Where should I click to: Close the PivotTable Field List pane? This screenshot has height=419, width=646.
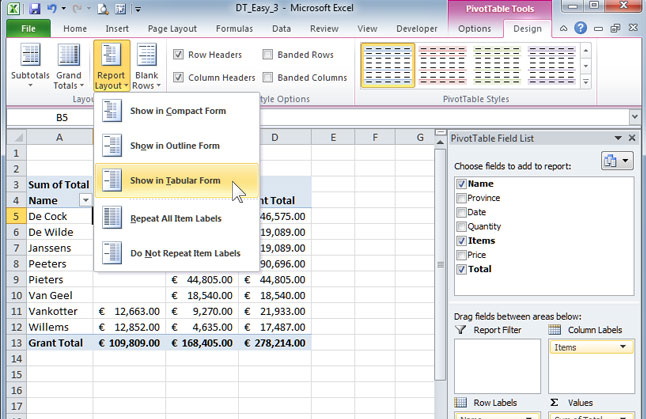tap(632, 138)
